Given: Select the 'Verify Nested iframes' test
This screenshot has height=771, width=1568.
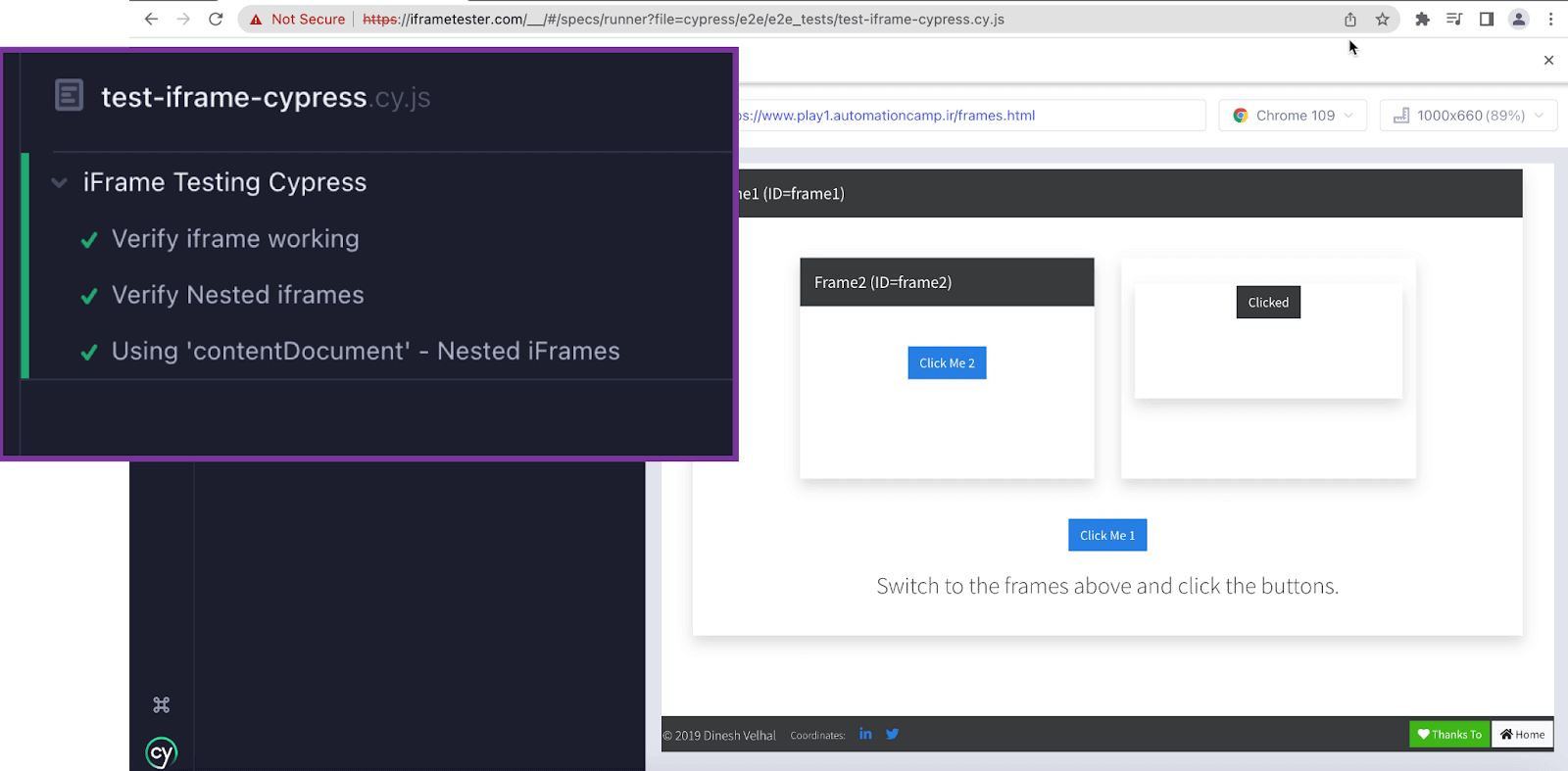Looking at the screenshot, I should [x=238, y=295].
